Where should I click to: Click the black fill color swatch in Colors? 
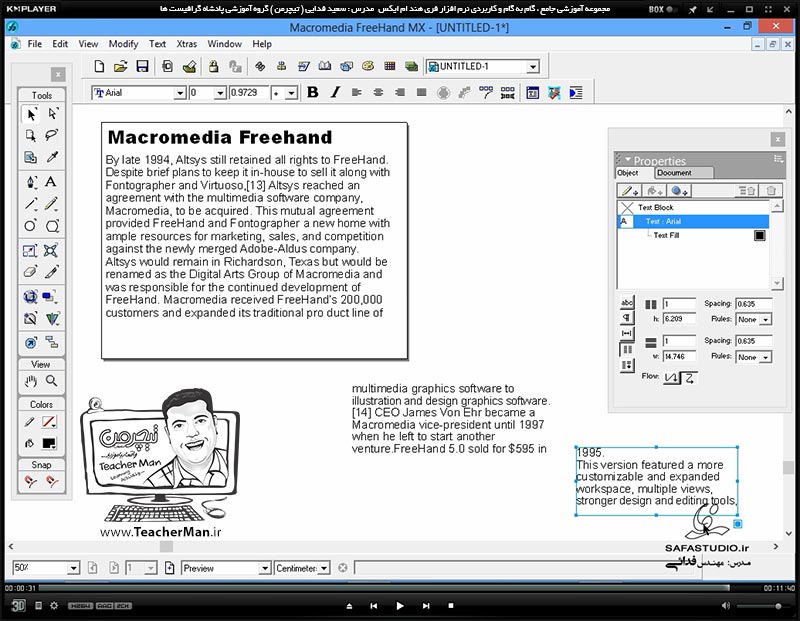49,443
